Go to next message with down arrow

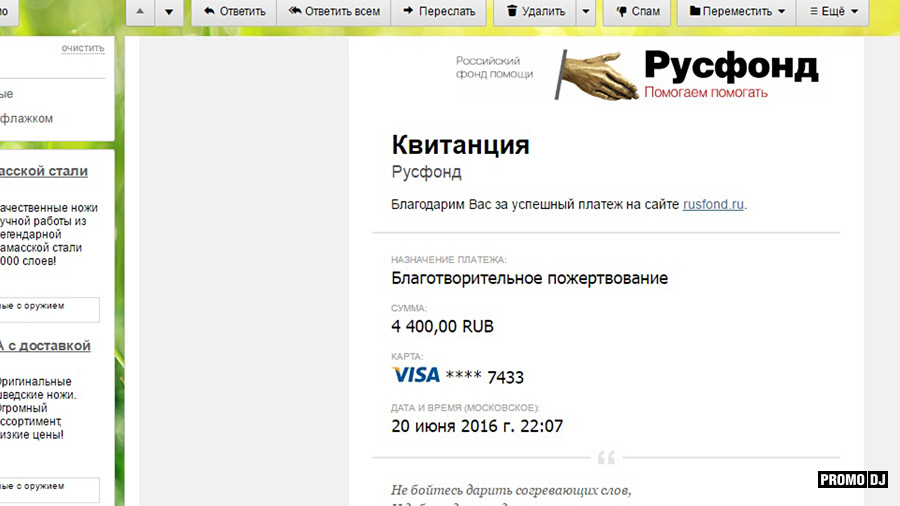(169, 11)
